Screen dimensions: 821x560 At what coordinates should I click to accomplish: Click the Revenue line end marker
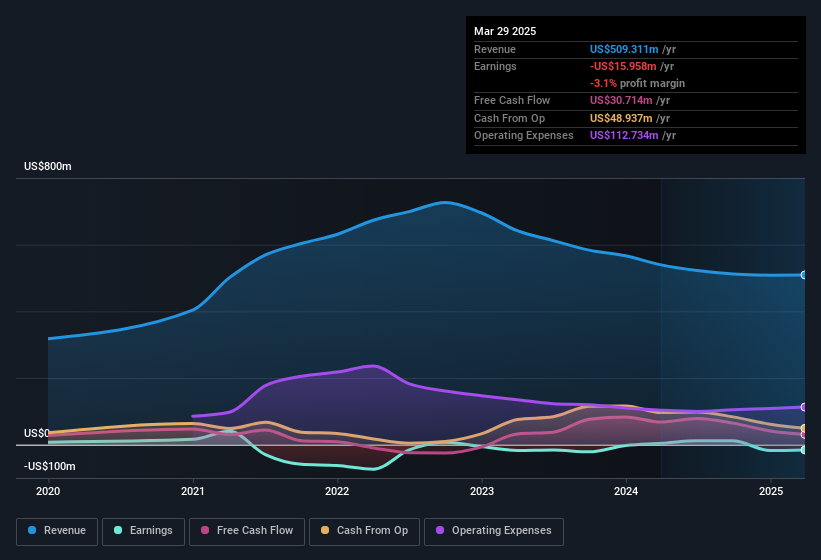click(x=804, y=275)
